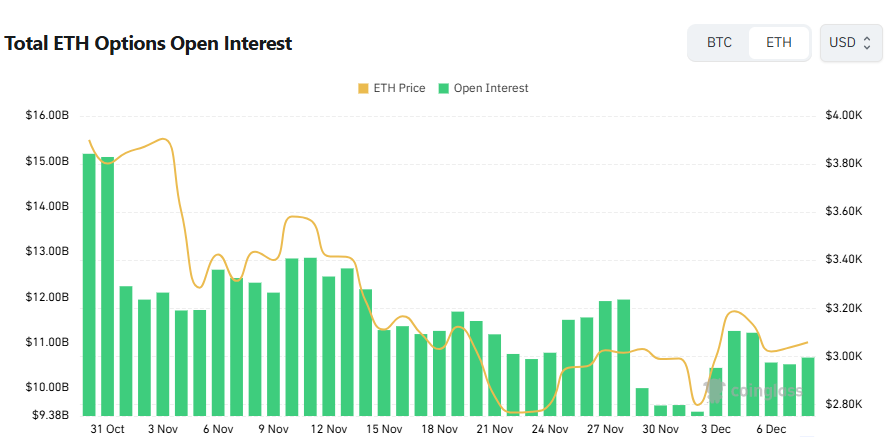Click the tallest green bar at 31 Oct
887x437 pixels.
tap(89, 284)
